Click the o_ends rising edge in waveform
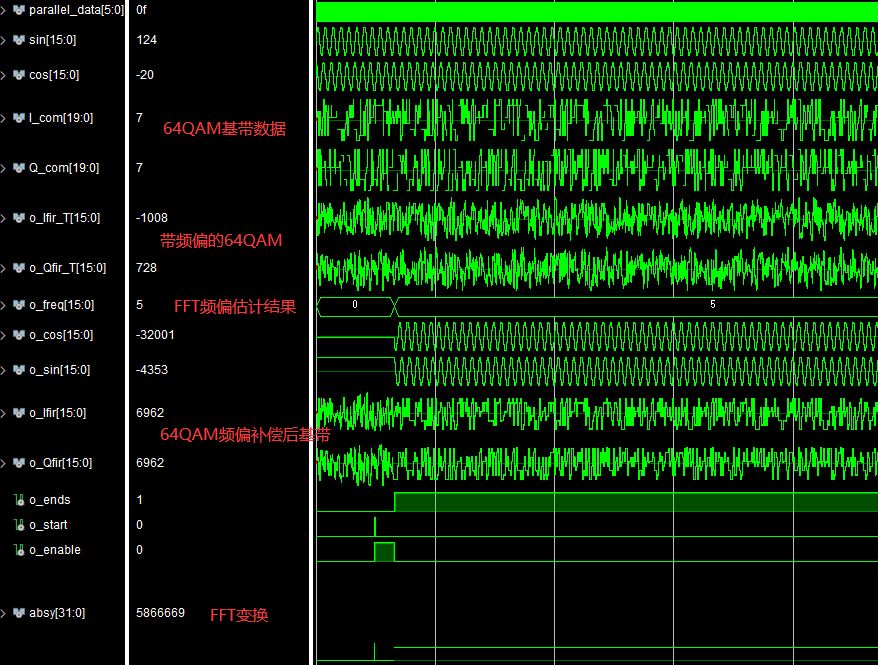Viewport: 878px width, 665px height. [x=395, y=502]
